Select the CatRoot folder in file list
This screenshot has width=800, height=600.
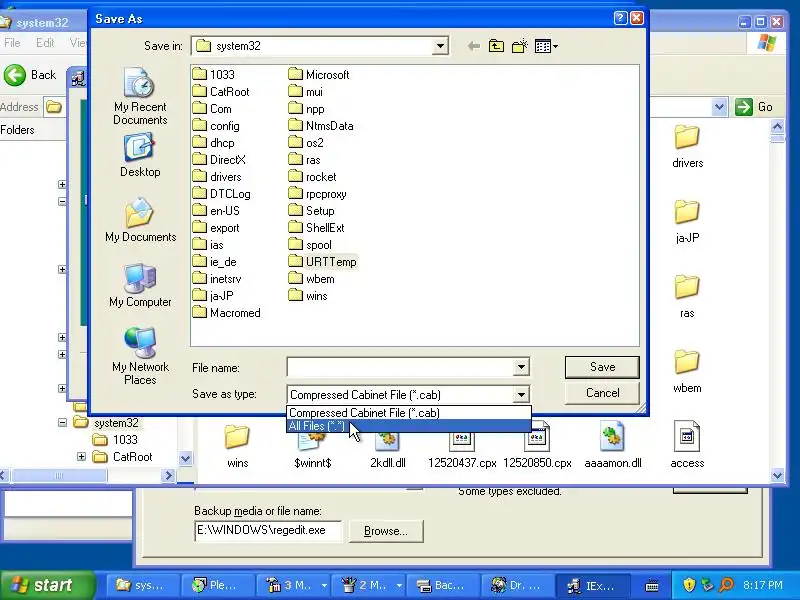[221, 92]
